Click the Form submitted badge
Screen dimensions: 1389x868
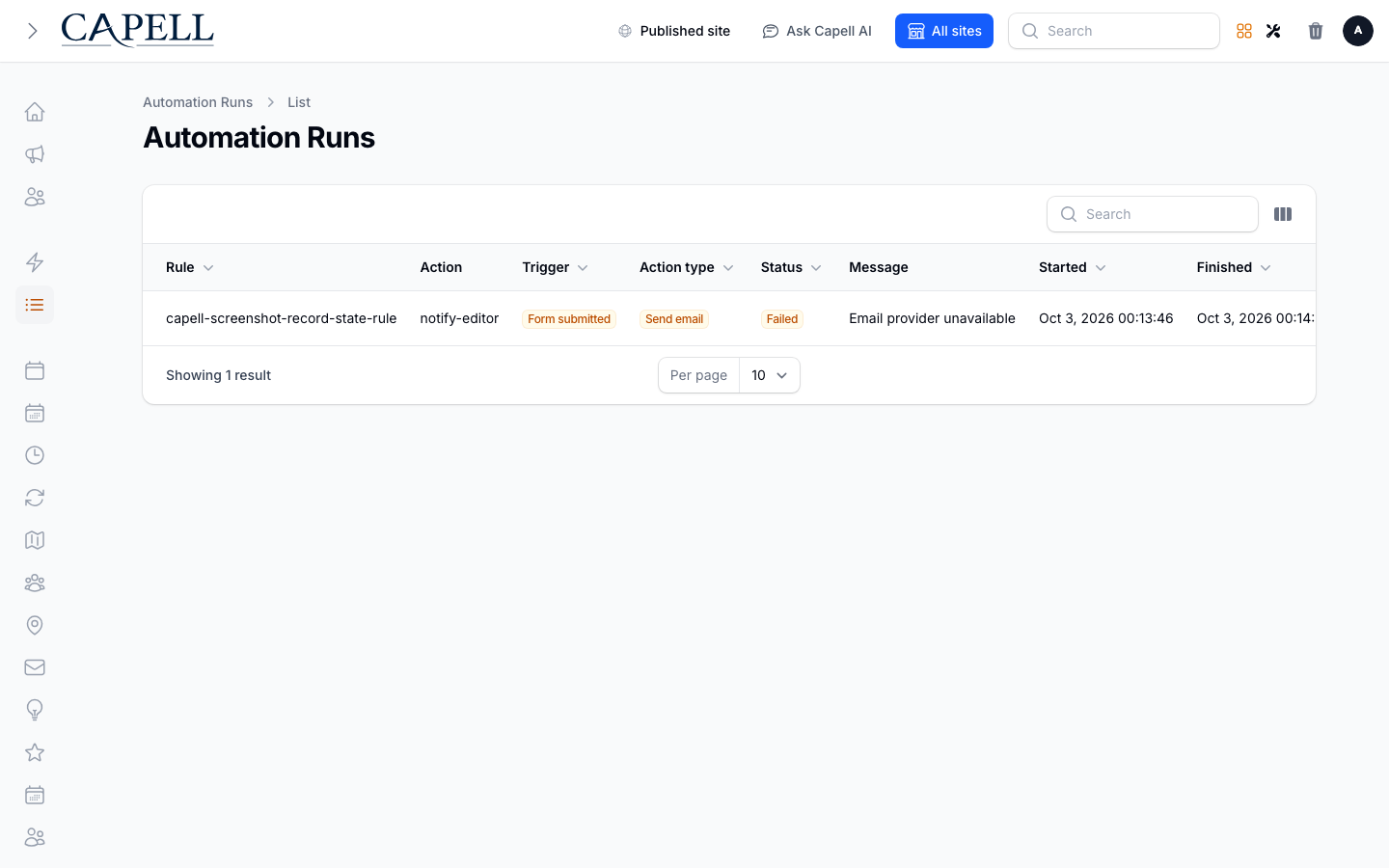tap(569, 319)
